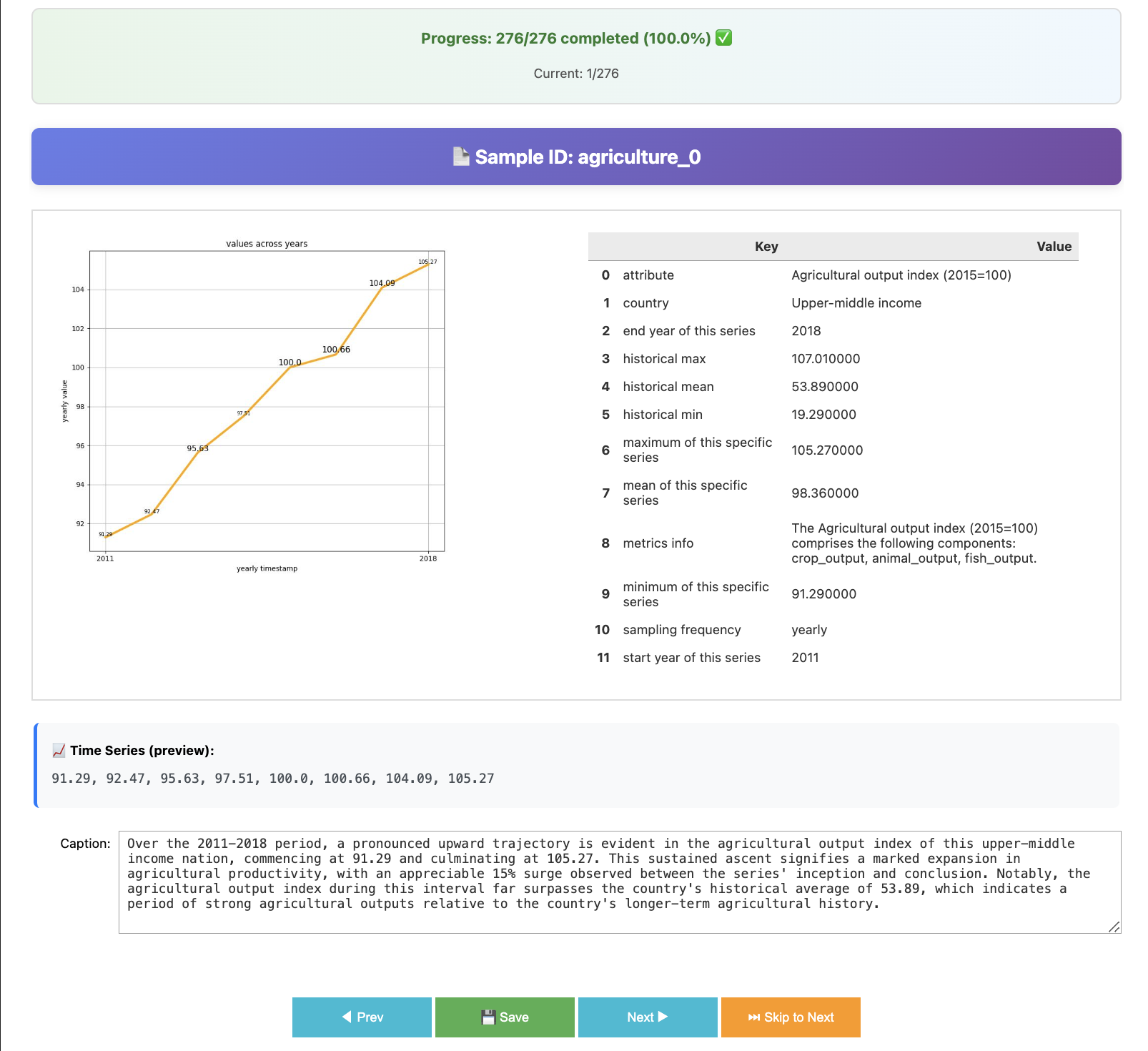
Task: Click the floppy disk Save icon
Action: click(x=488, y=1017)
